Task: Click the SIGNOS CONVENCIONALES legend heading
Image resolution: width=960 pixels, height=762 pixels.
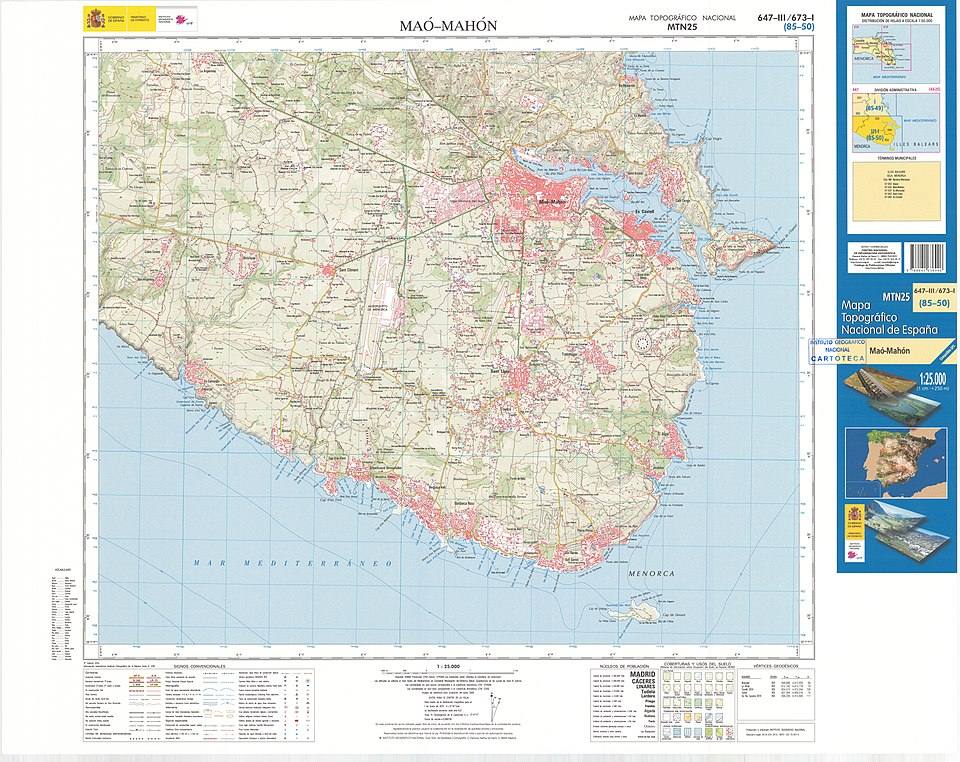Action: (x=200, y=666)
